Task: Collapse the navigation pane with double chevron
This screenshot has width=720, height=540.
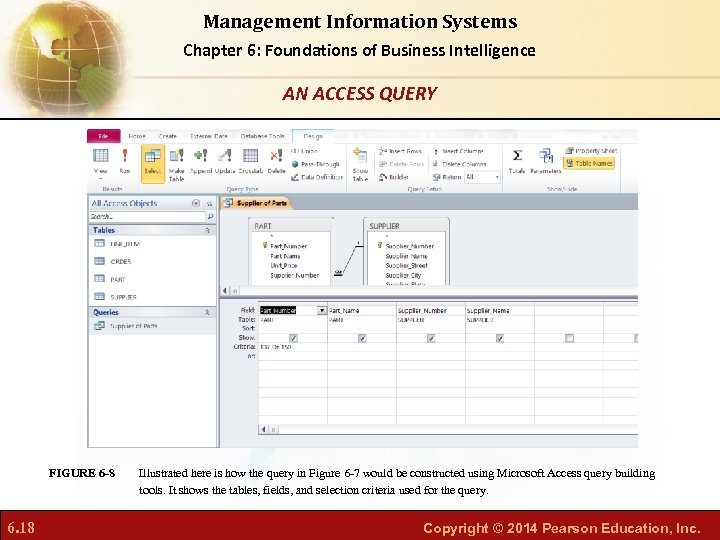Action: click(209, 203)
